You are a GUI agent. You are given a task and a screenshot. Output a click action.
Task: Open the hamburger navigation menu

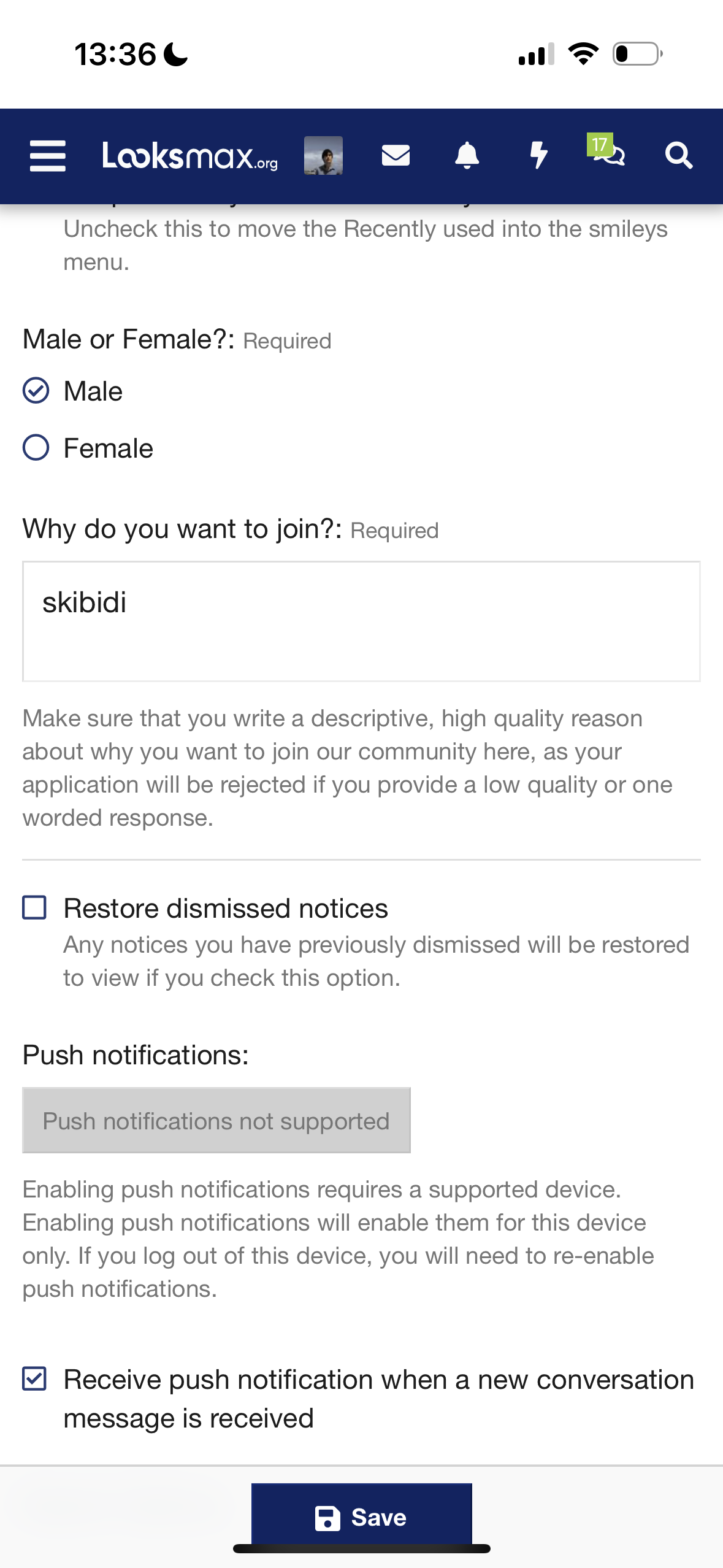pyautogui.click(x=48, y=156)
